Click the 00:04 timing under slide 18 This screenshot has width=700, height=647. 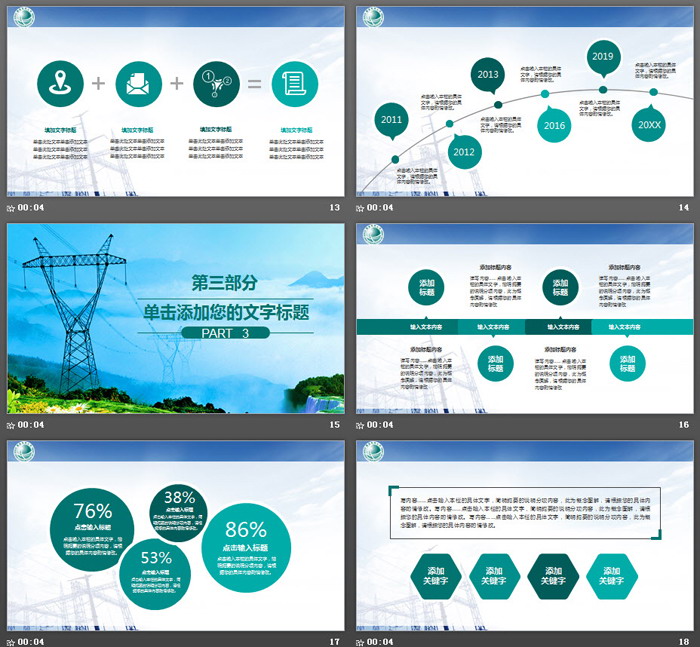pos(382,641)
